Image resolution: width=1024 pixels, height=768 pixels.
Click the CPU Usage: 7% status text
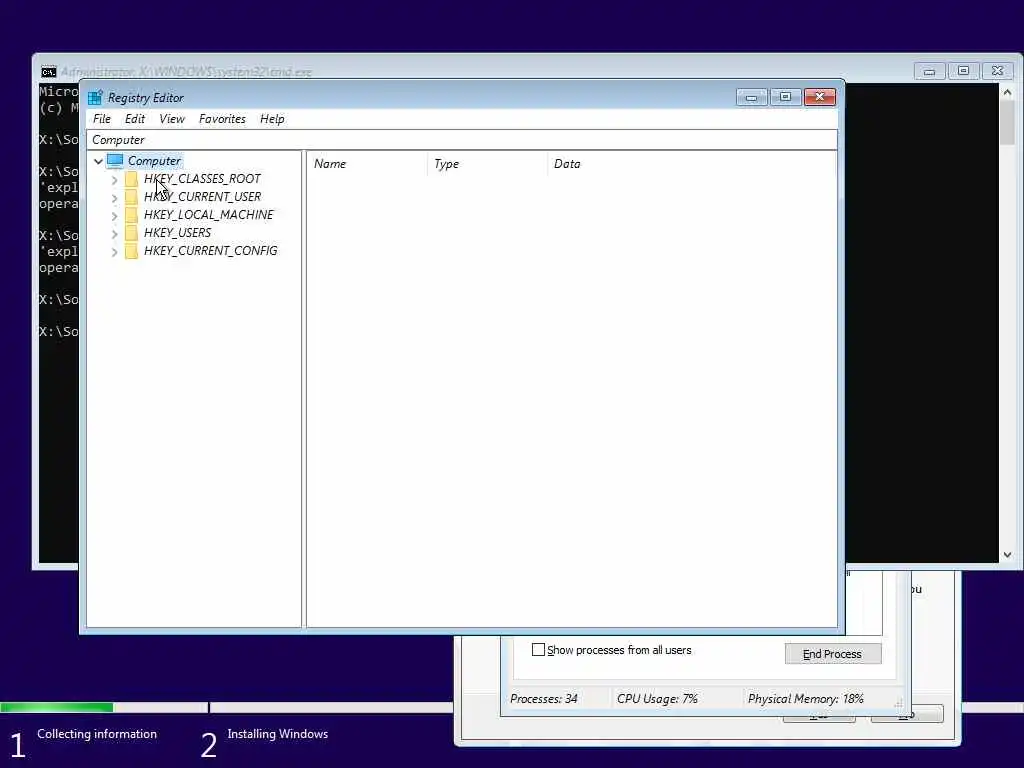657,699
